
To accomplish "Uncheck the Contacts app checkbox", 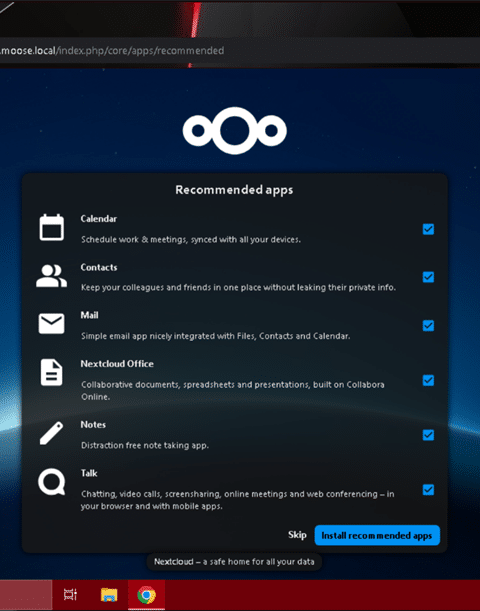I will pos(428,277).
